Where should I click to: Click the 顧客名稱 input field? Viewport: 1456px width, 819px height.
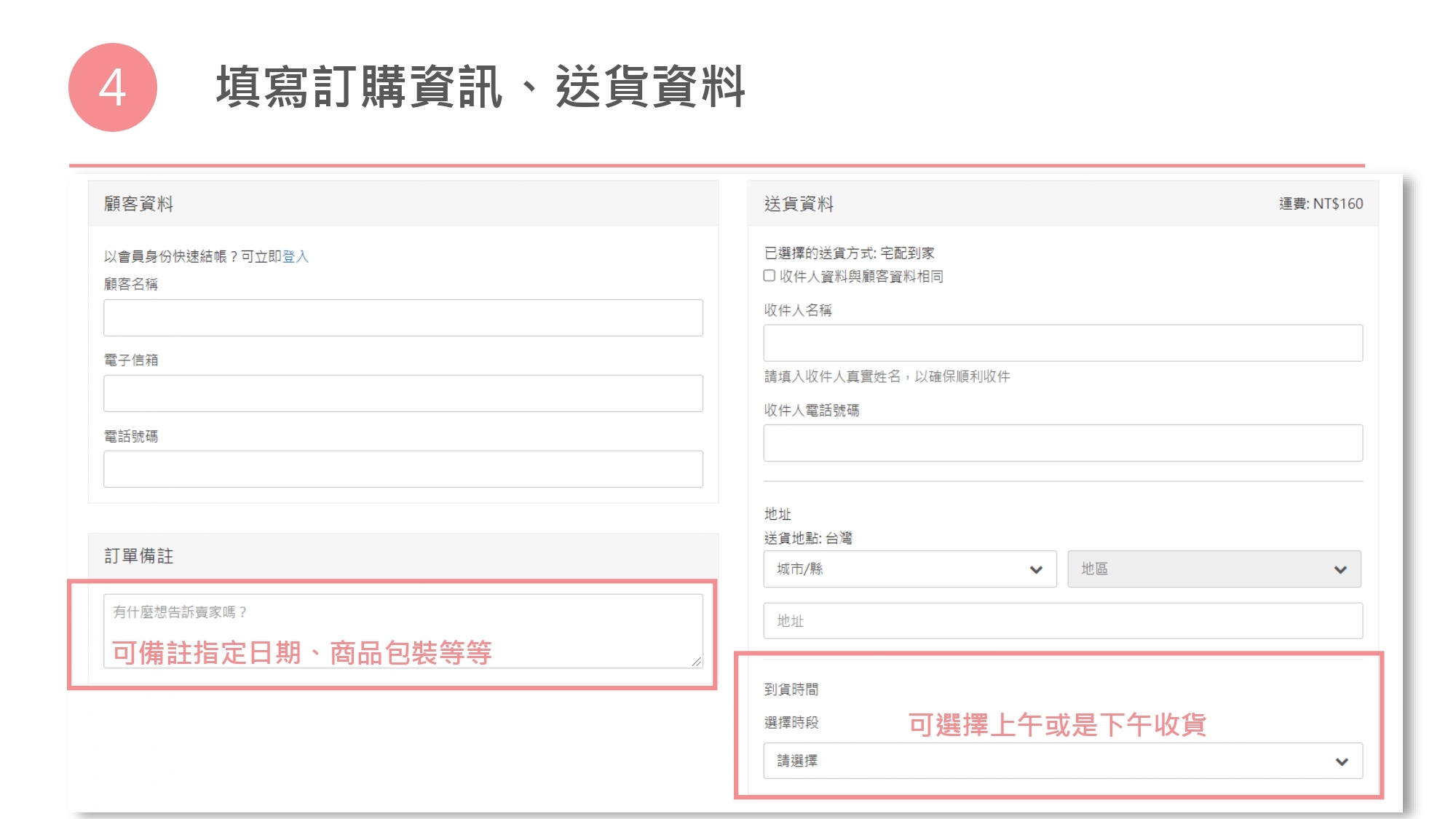tap(403, 317)
